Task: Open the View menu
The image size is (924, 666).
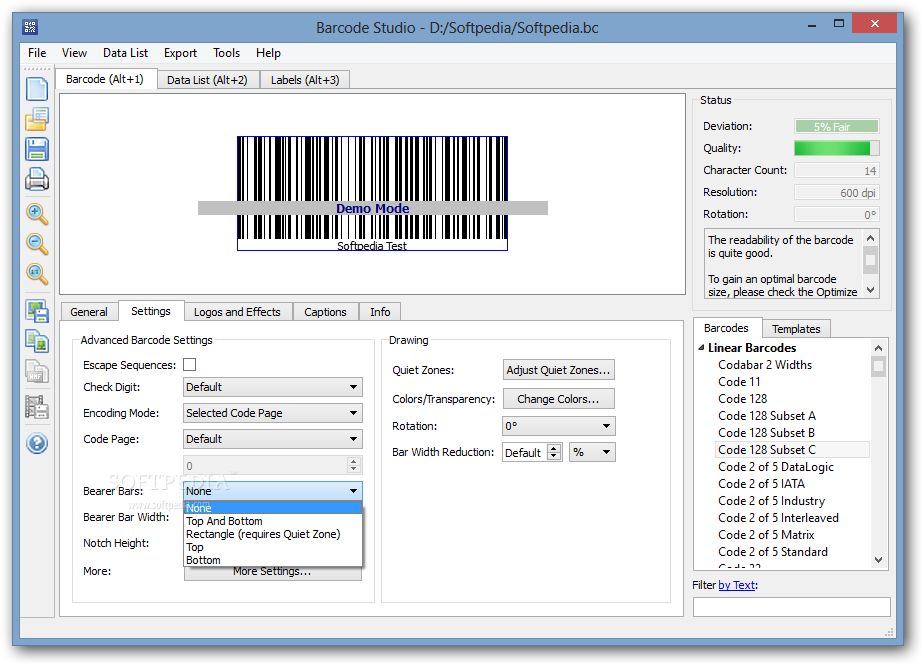Action: pos(74,53)
